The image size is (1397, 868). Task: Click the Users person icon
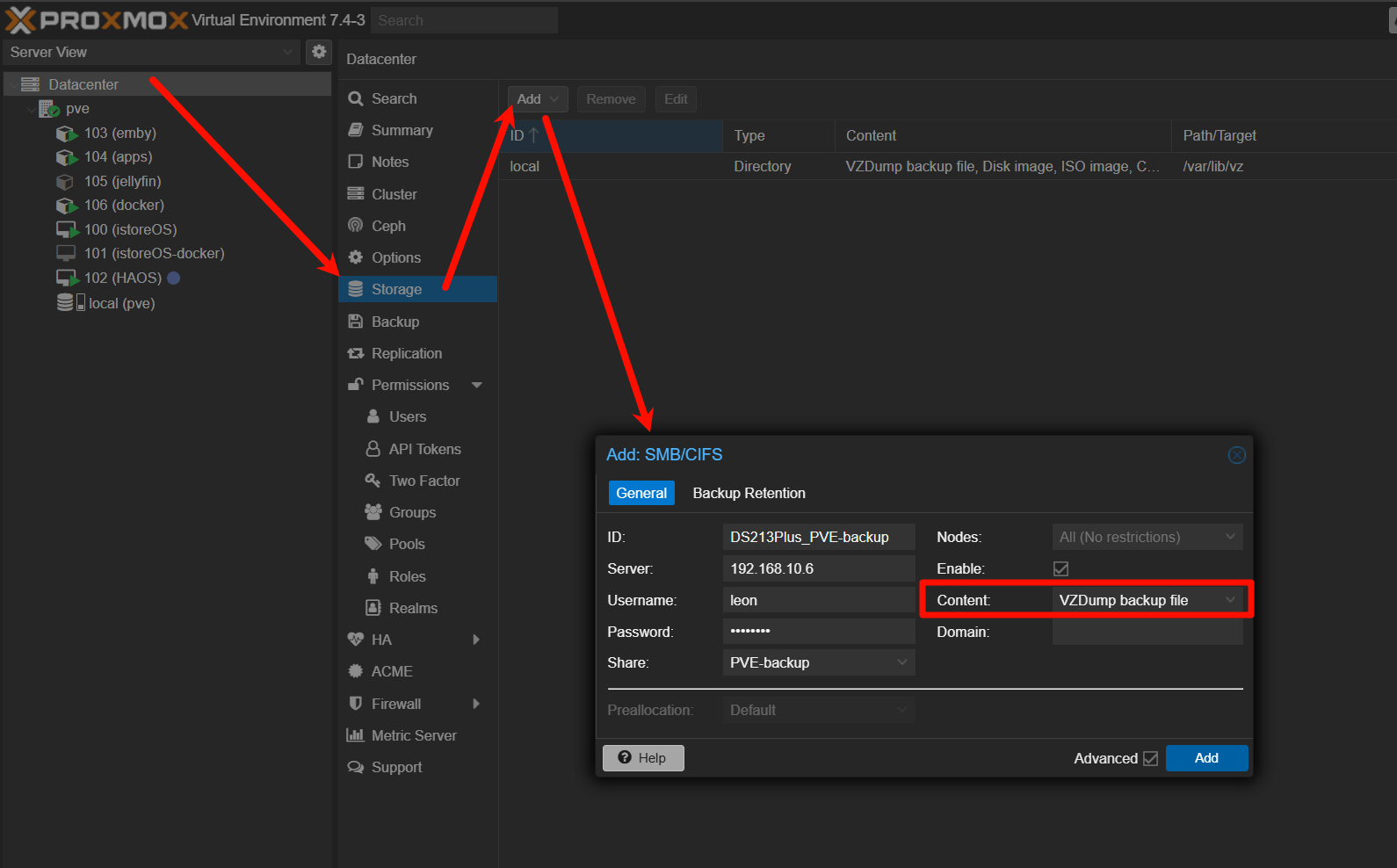click(373, 416)
